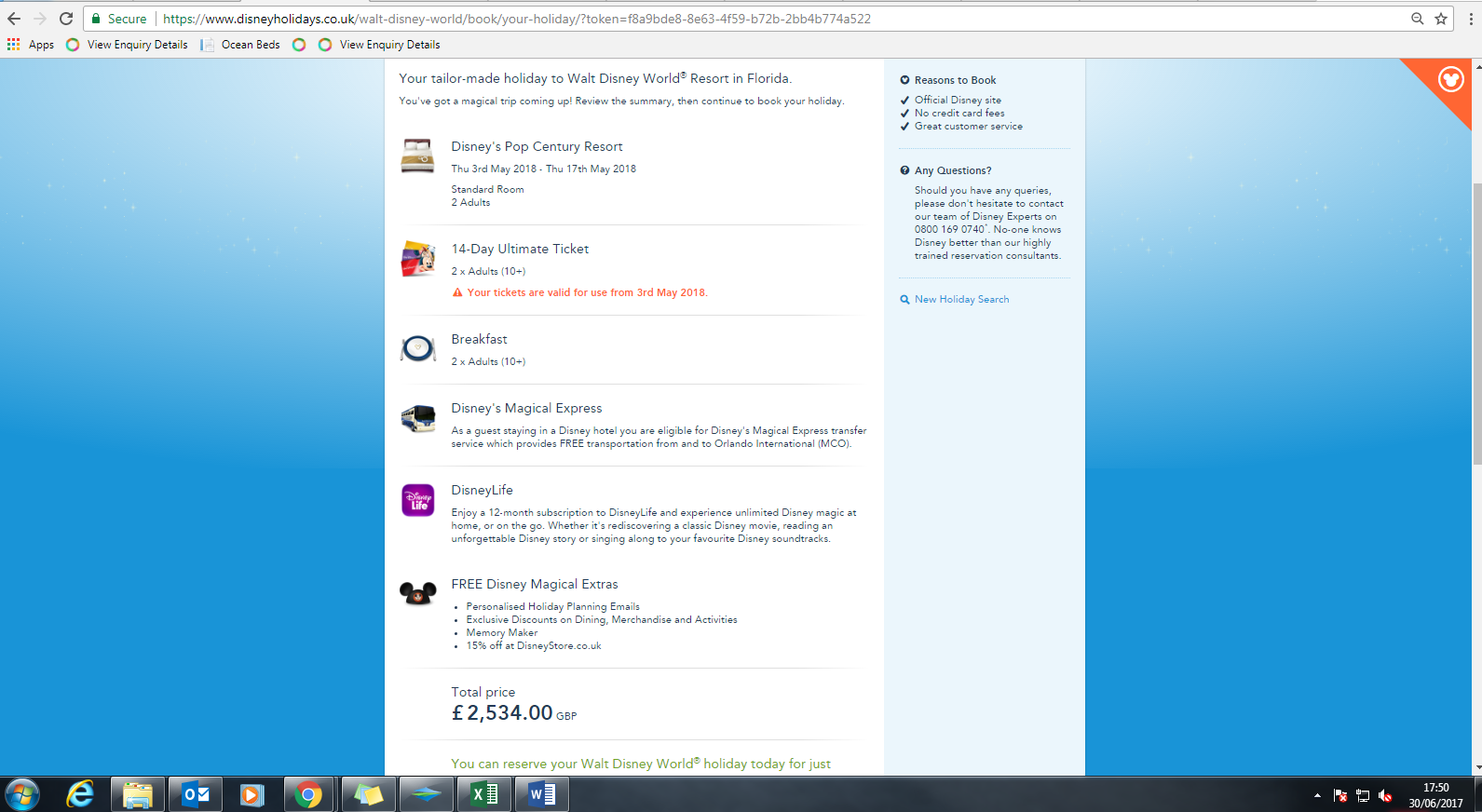Image resolution: width=1482 pixels, height=812 pixels.
Task: Click the "DisneyLife" heading text
Action: pyautogui.click(x=482, y=491)
